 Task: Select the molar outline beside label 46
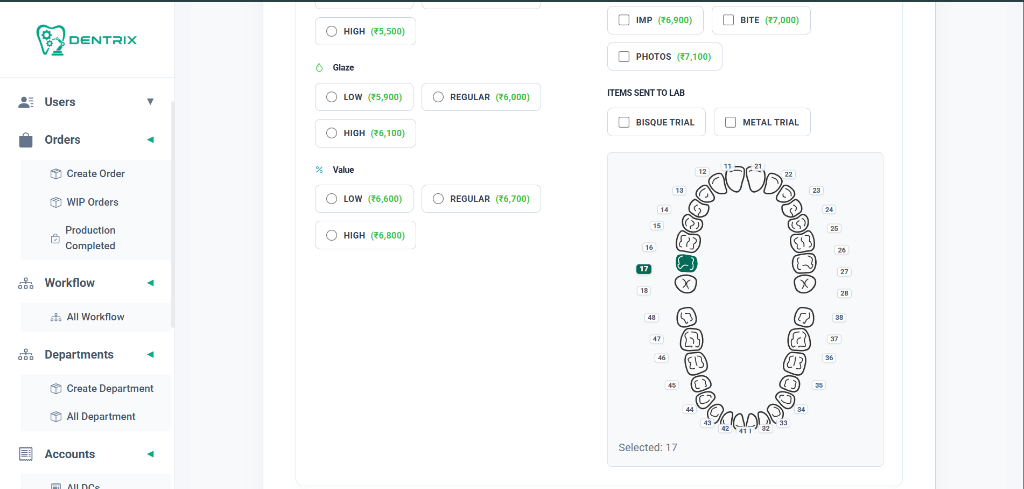pyautogui.click(x=697, y=362)
